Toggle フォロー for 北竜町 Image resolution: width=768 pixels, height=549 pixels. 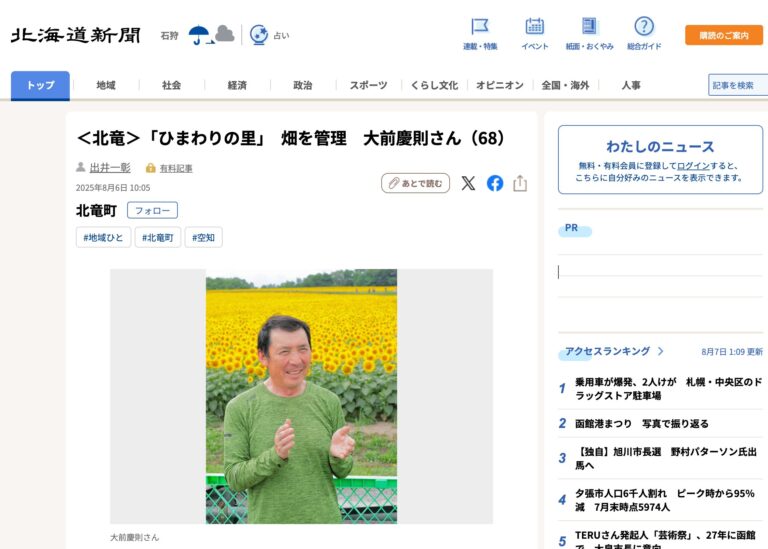tap(152, 210)
